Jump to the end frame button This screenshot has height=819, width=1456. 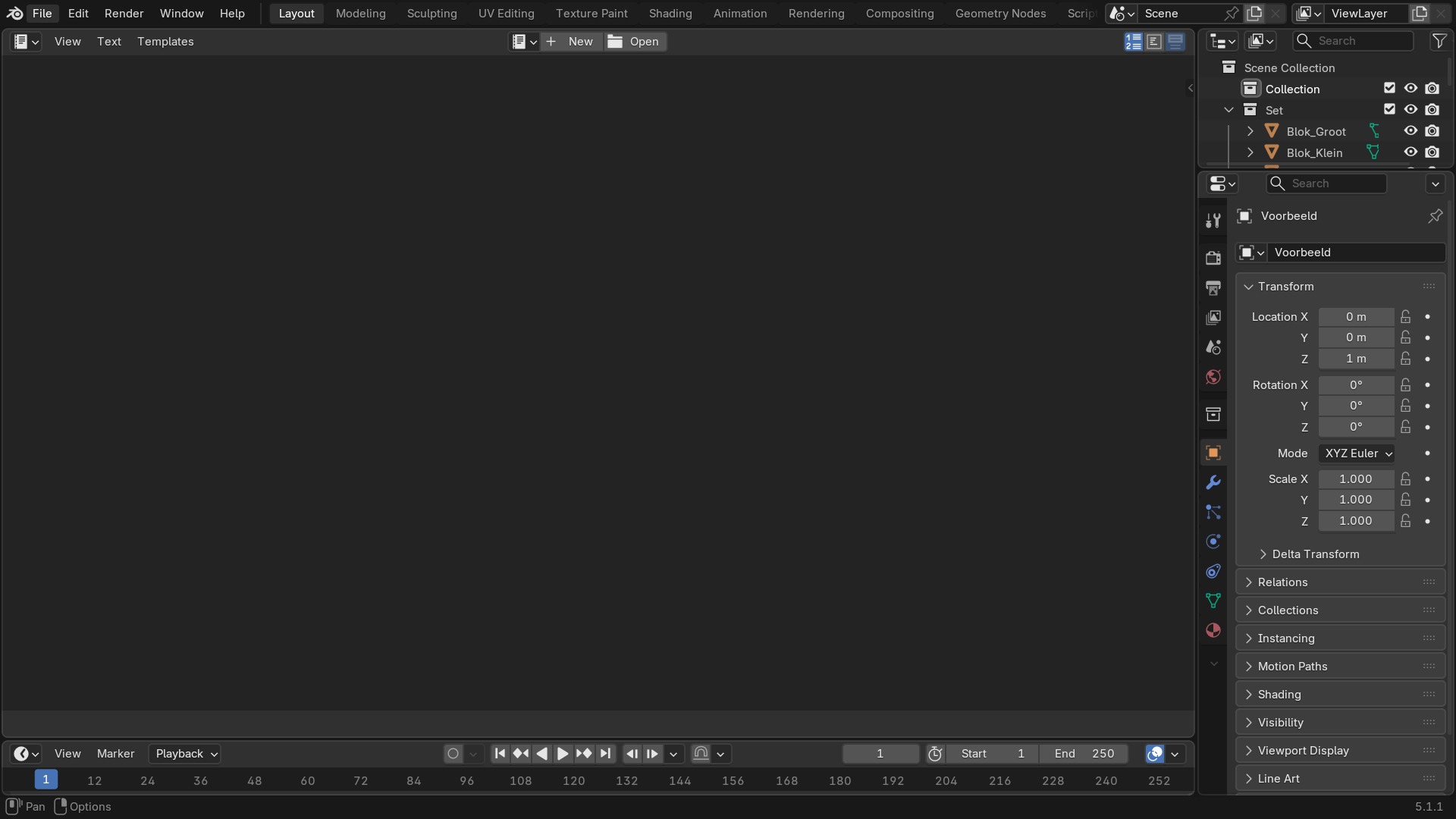[x=605, y=754]
